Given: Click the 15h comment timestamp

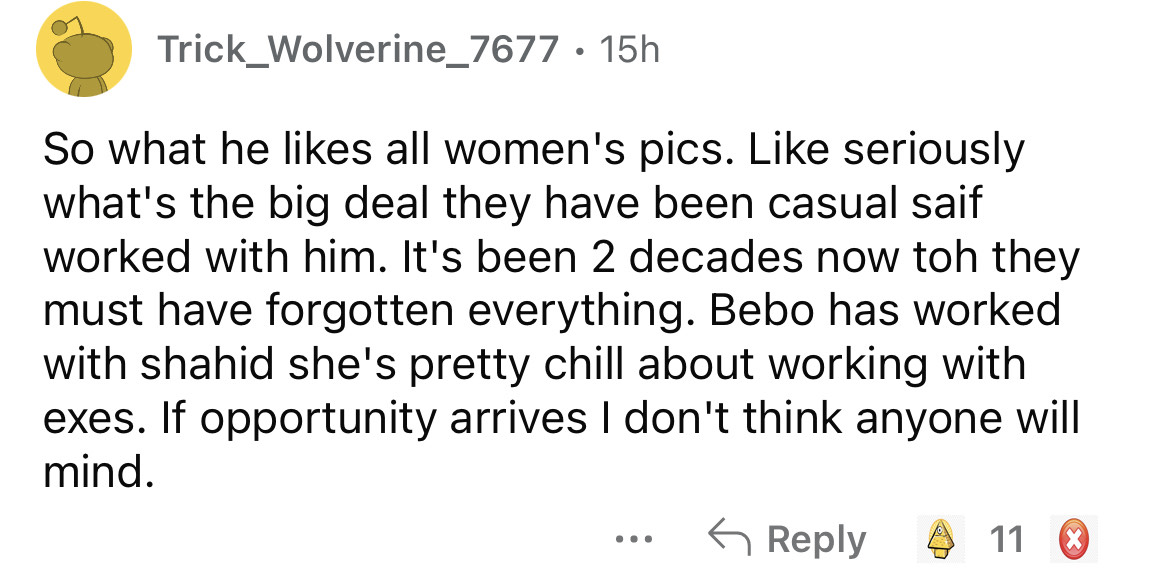Looking at the screenshot, I should pos(629,50).
